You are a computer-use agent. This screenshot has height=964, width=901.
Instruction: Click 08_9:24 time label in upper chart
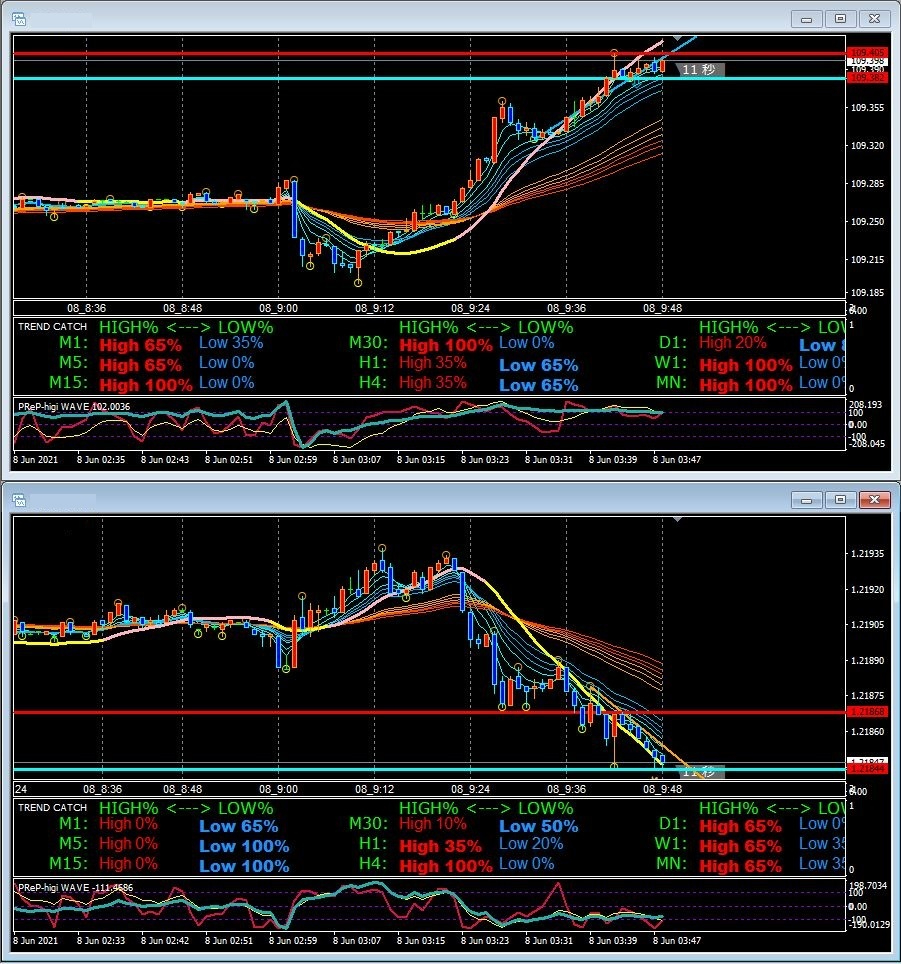[470, 308]
